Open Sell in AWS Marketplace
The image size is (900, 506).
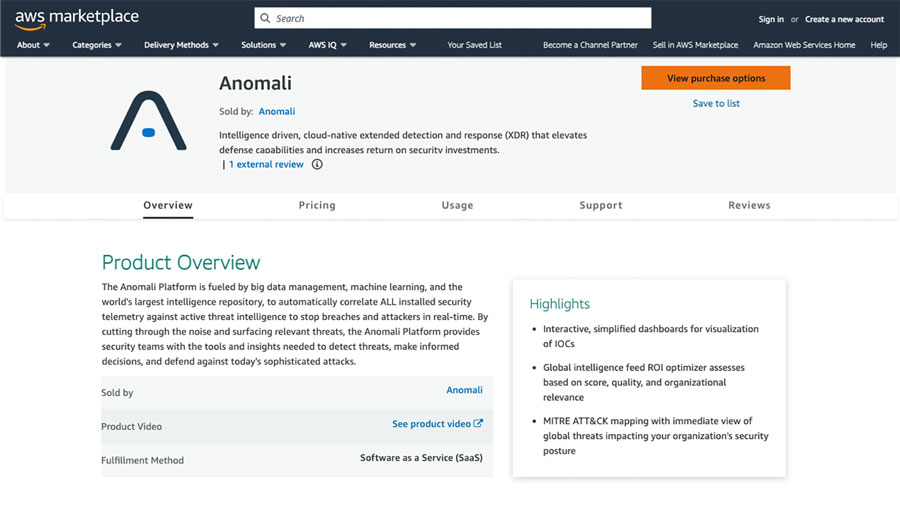(x=695, y=45)
